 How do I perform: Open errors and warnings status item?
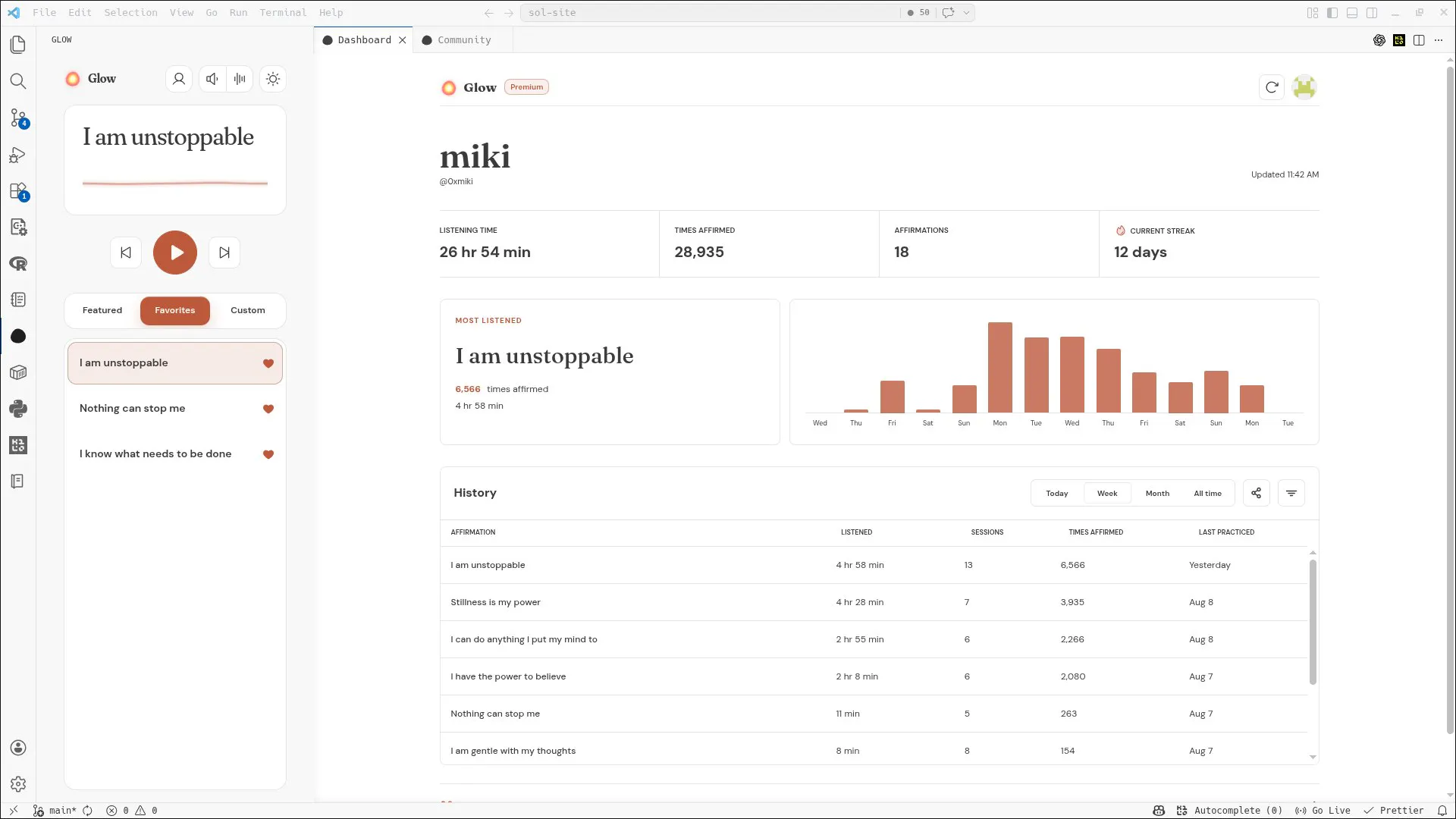pos(132,811)
